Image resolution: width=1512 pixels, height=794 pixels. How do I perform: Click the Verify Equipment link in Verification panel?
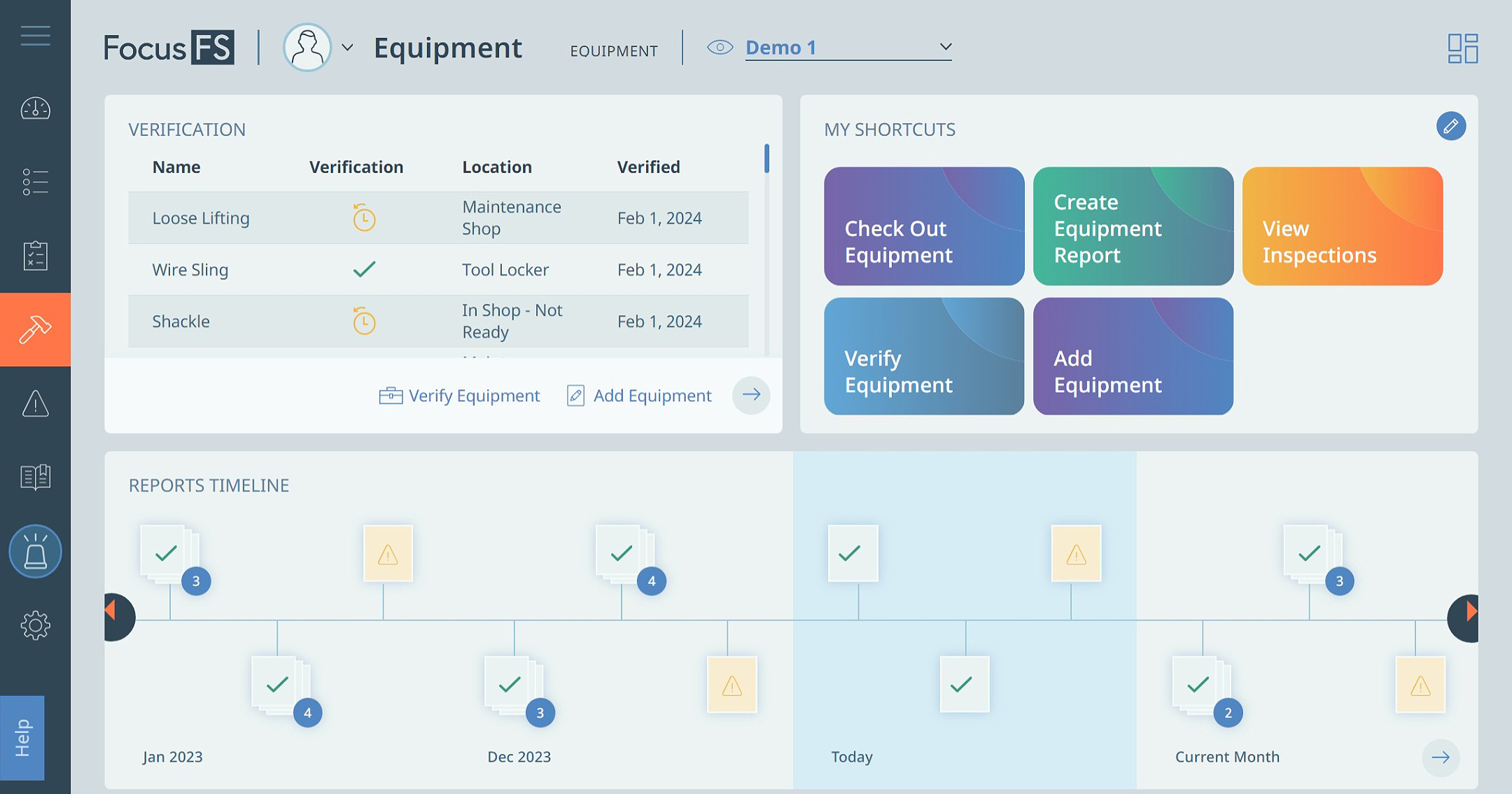459,396
